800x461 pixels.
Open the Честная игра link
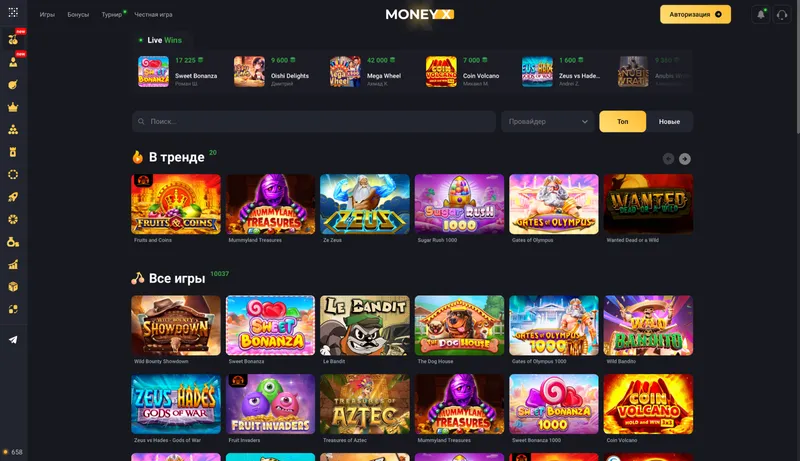click(153, 15)
